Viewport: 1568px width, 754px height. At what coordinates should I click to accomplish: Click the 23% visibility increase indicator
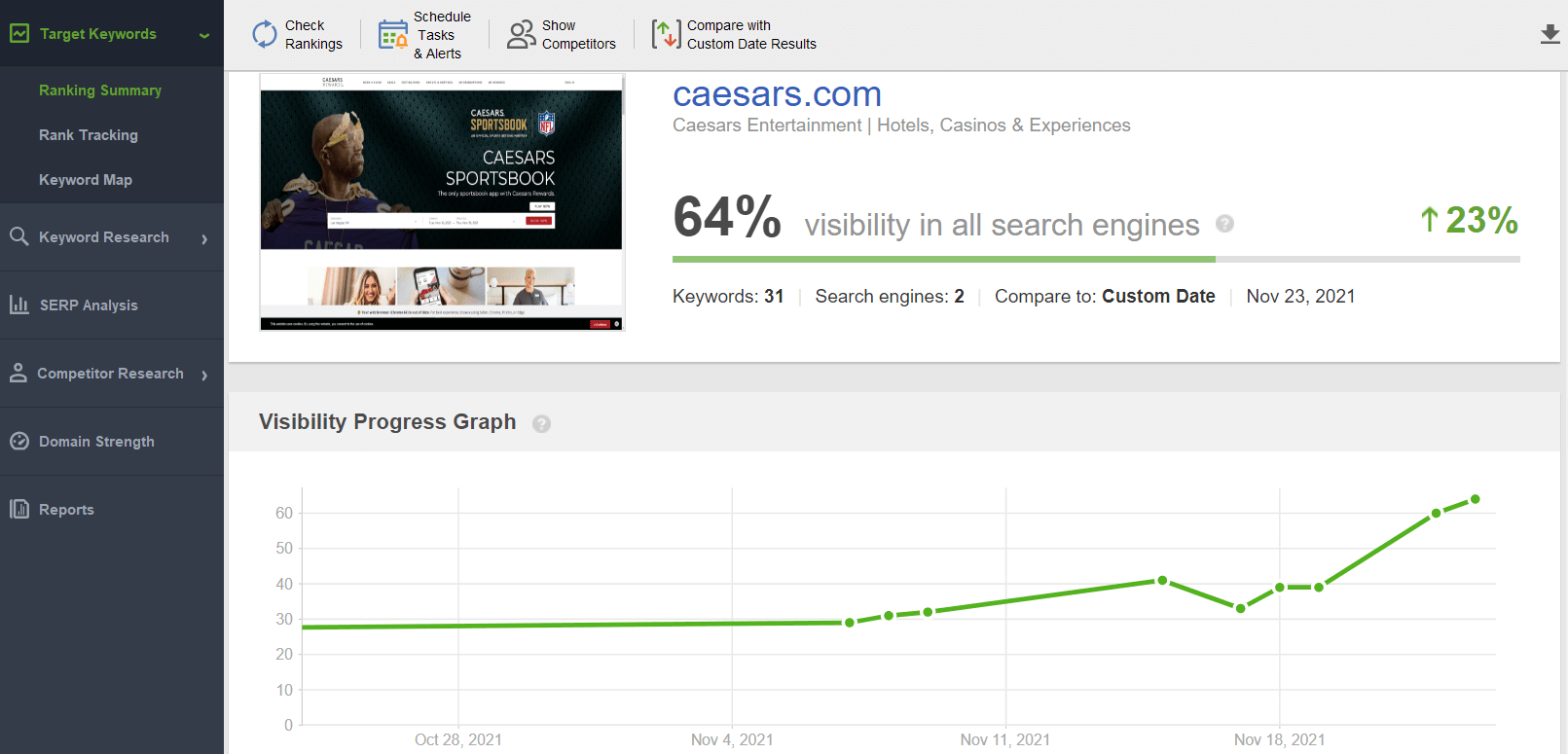[x=1469, y=220]
